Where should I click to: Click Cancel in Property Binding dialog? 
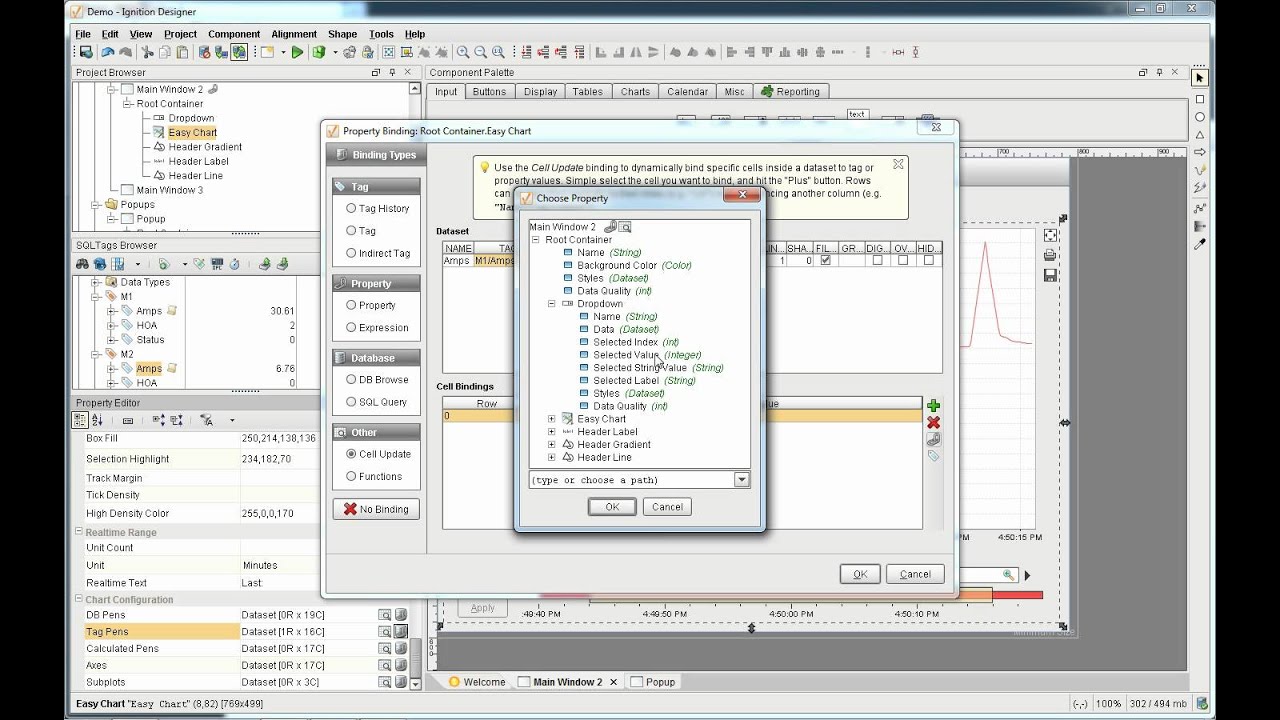pos(915,574)
